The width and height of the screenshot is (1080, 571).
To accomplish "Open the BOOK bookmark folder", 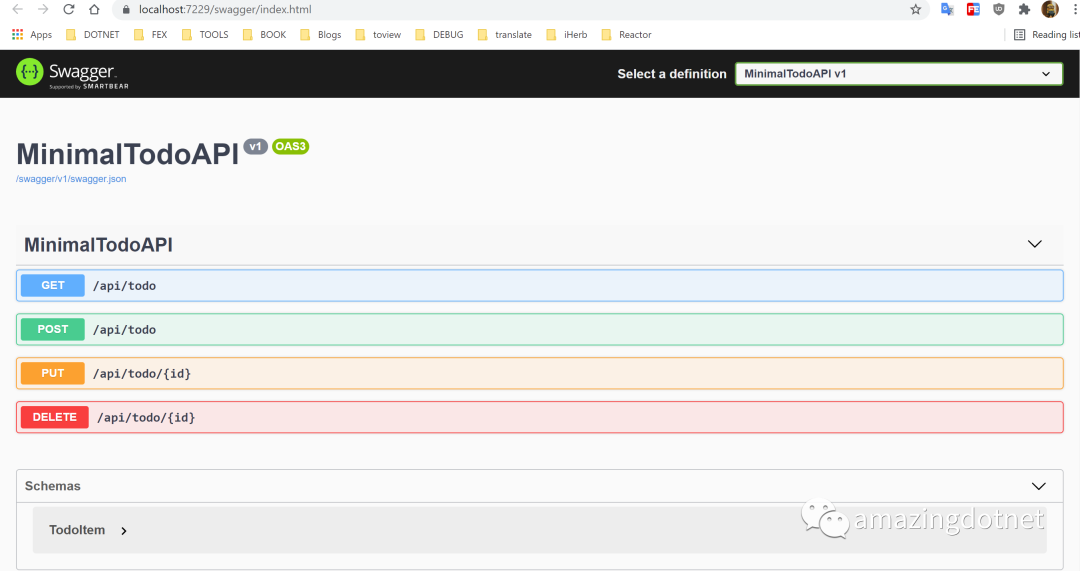I will [x=264, y=34].
